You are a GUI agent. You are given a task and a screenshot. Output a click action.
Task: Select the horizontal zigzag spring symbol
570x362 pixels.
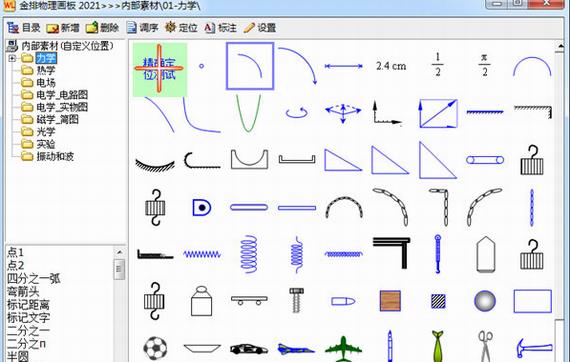click(x=202, y=254)
